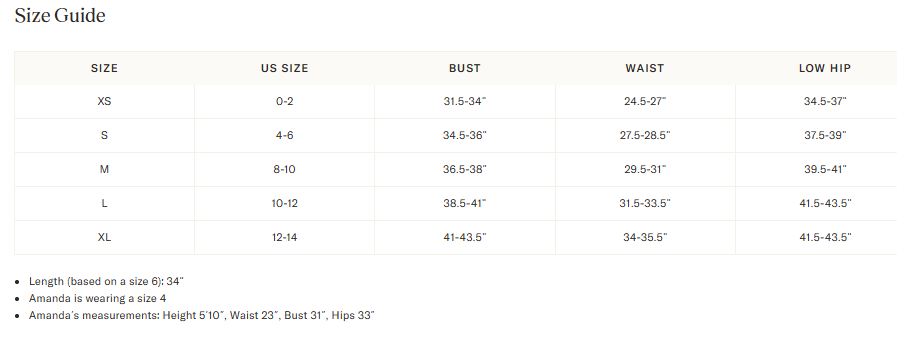Click the 34.5-37" low hip value
897x361 pixels.
click(825, 101)
